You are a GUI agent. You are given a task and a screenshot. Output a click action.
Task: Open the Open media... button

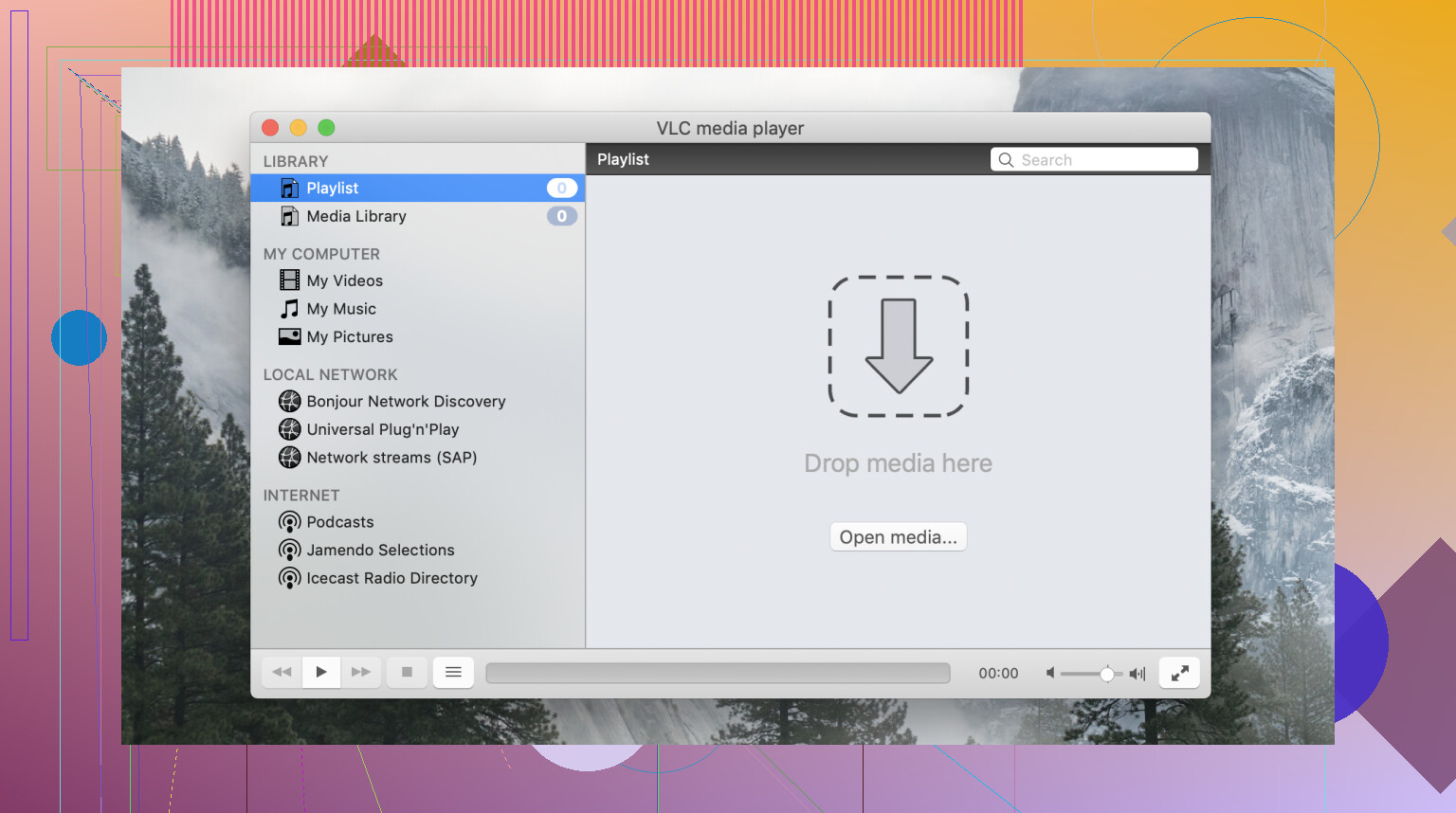898,537
